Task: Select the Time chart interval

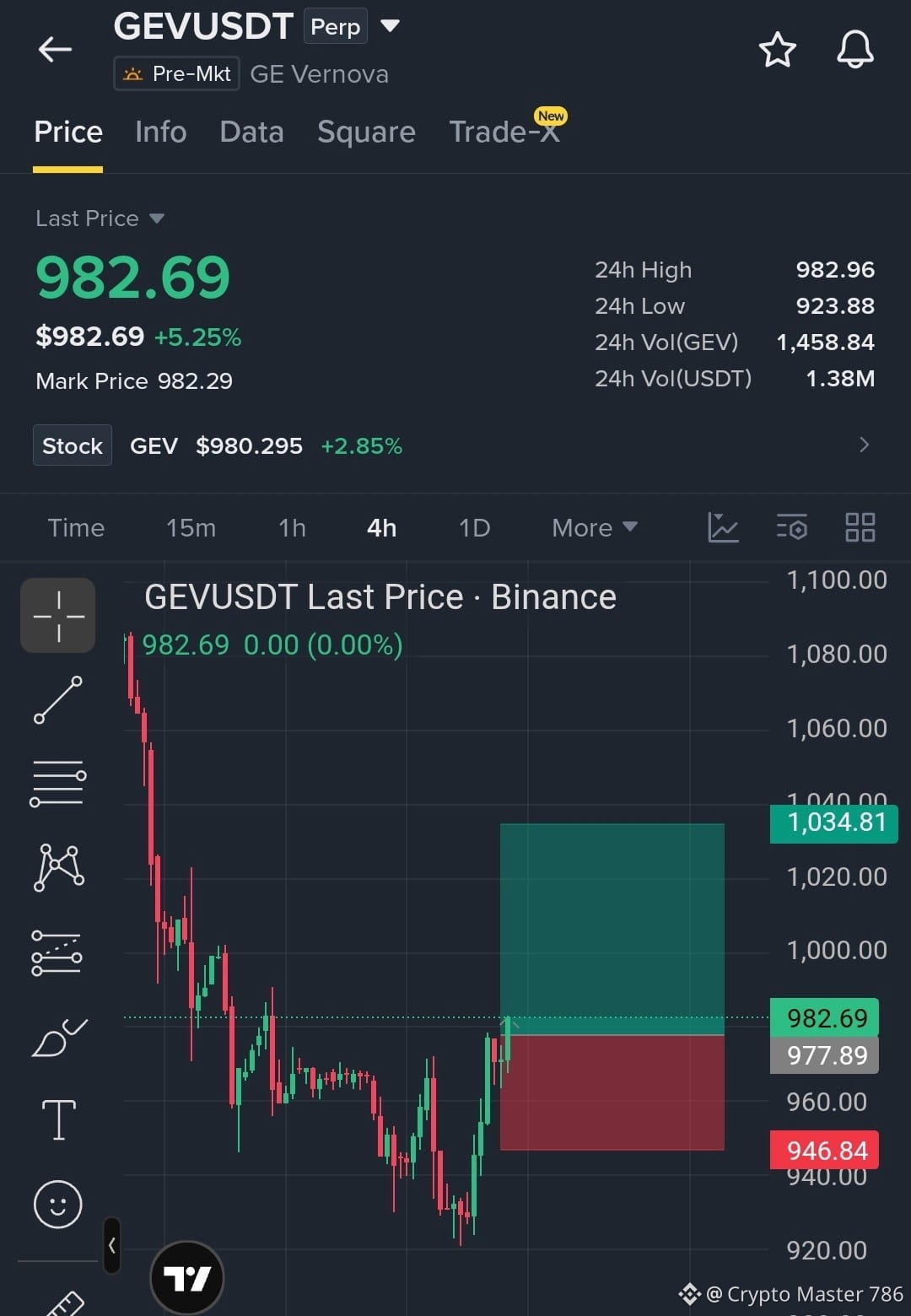Action: click(x=76, y=528)
